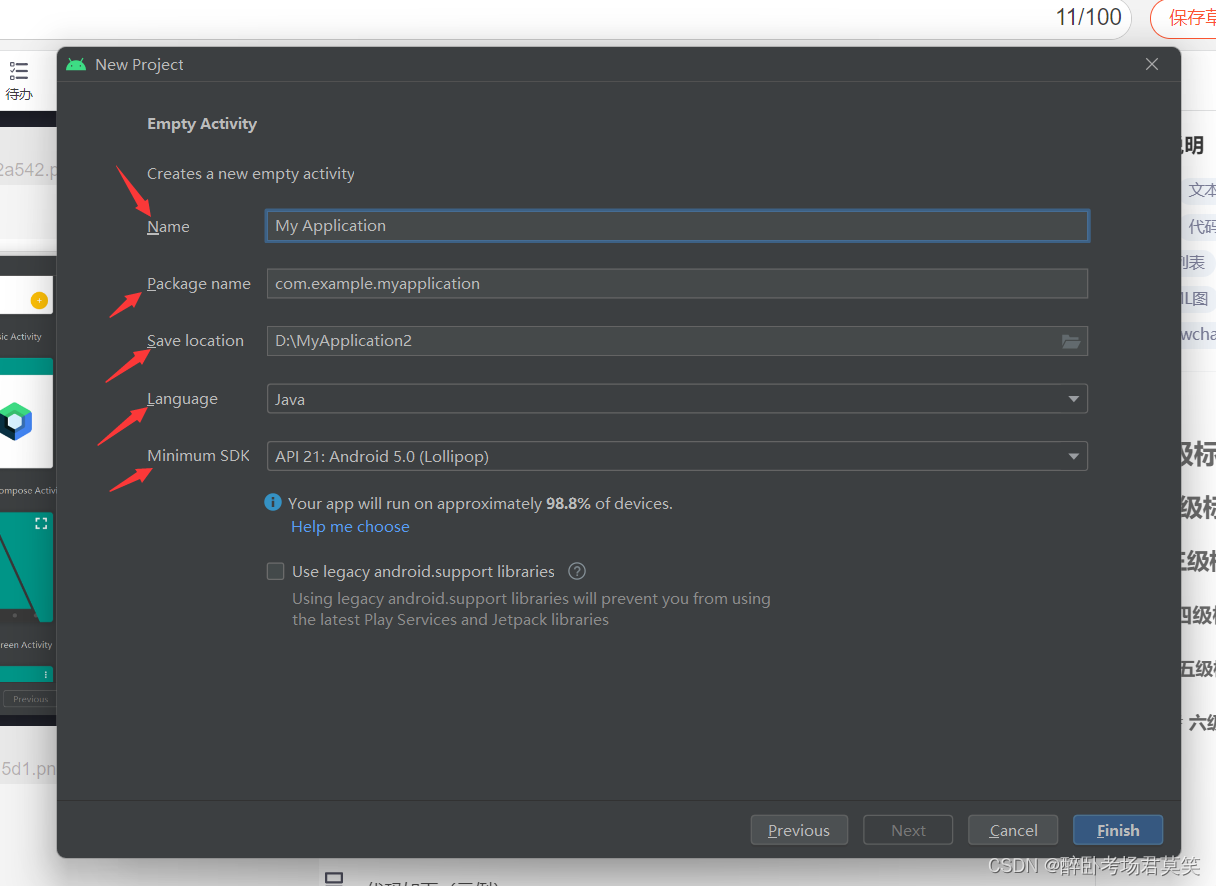Click the disabled Next button
The width and height of the screenshot is (1216, 886).
point(909,830)
